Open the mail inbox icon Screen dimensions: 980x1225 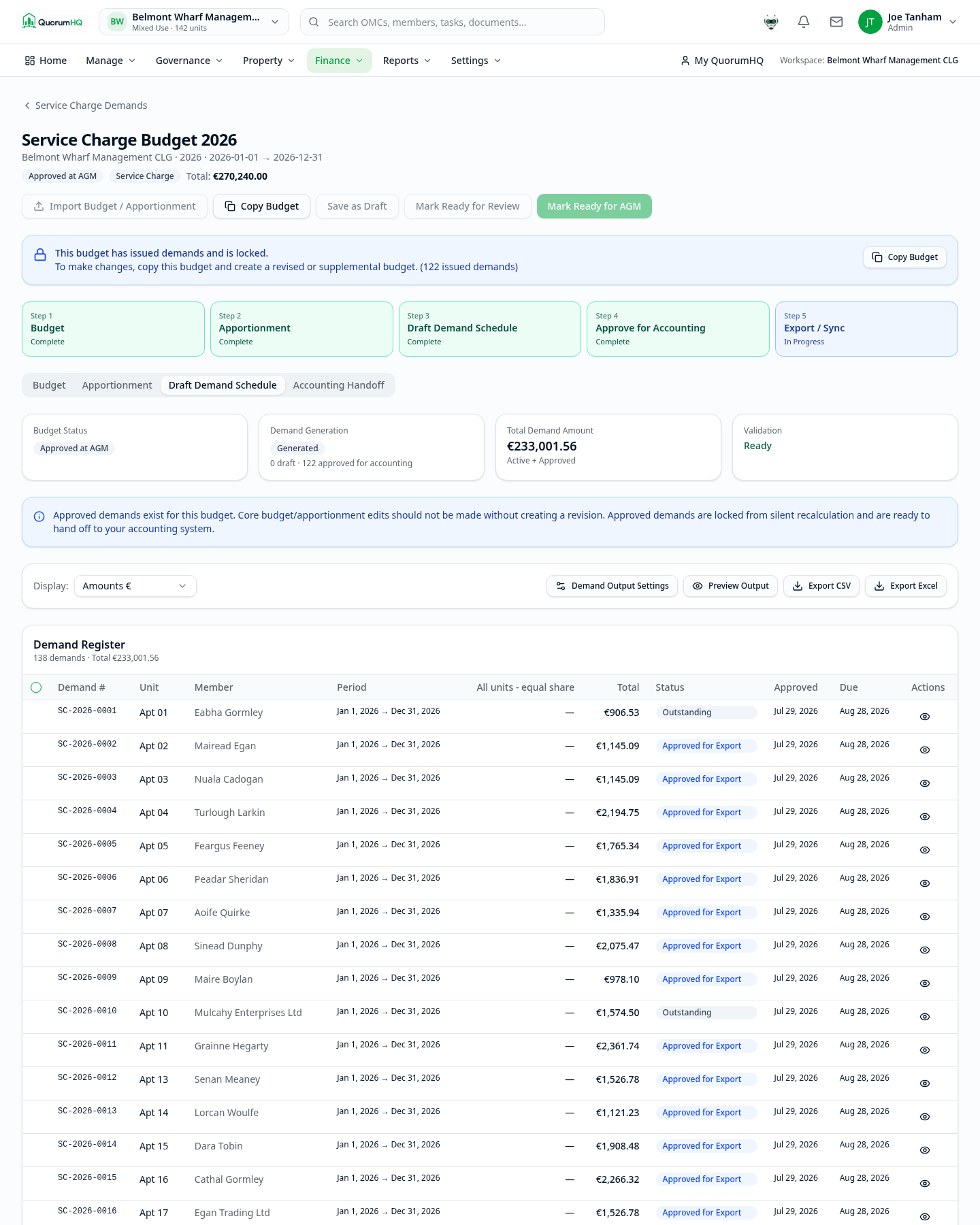[836, 22]
